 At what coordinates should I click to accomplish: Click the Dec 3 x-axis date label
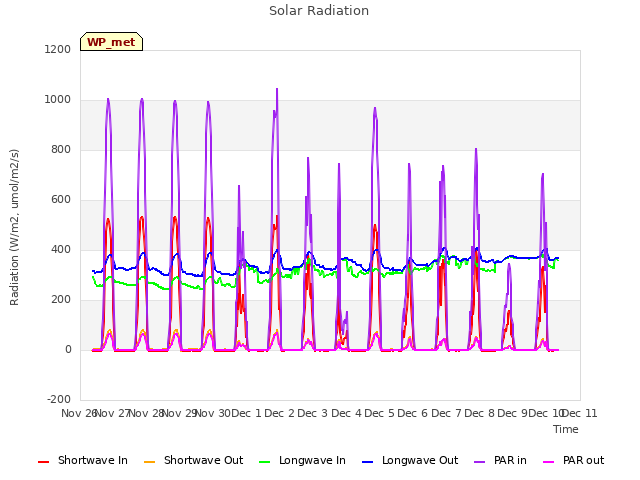pos(313,413)
